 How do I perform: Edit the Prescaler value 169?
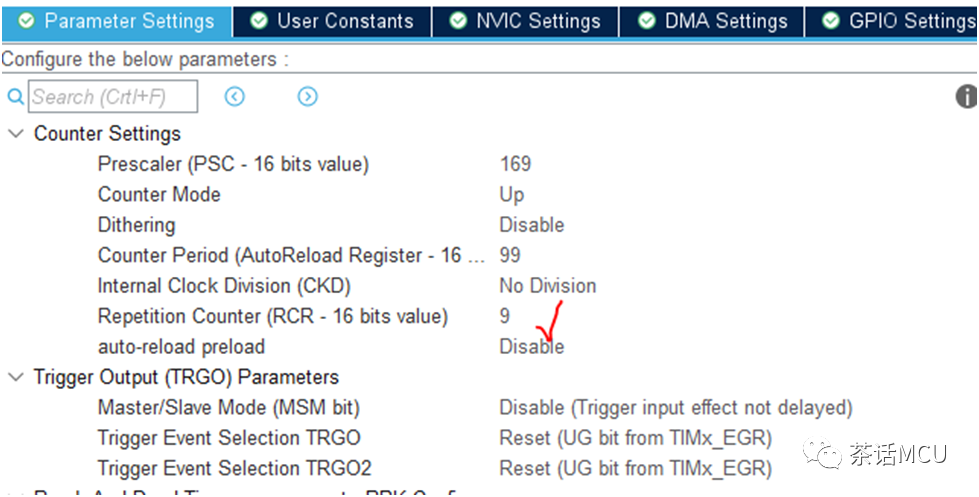tap(515, 164)
